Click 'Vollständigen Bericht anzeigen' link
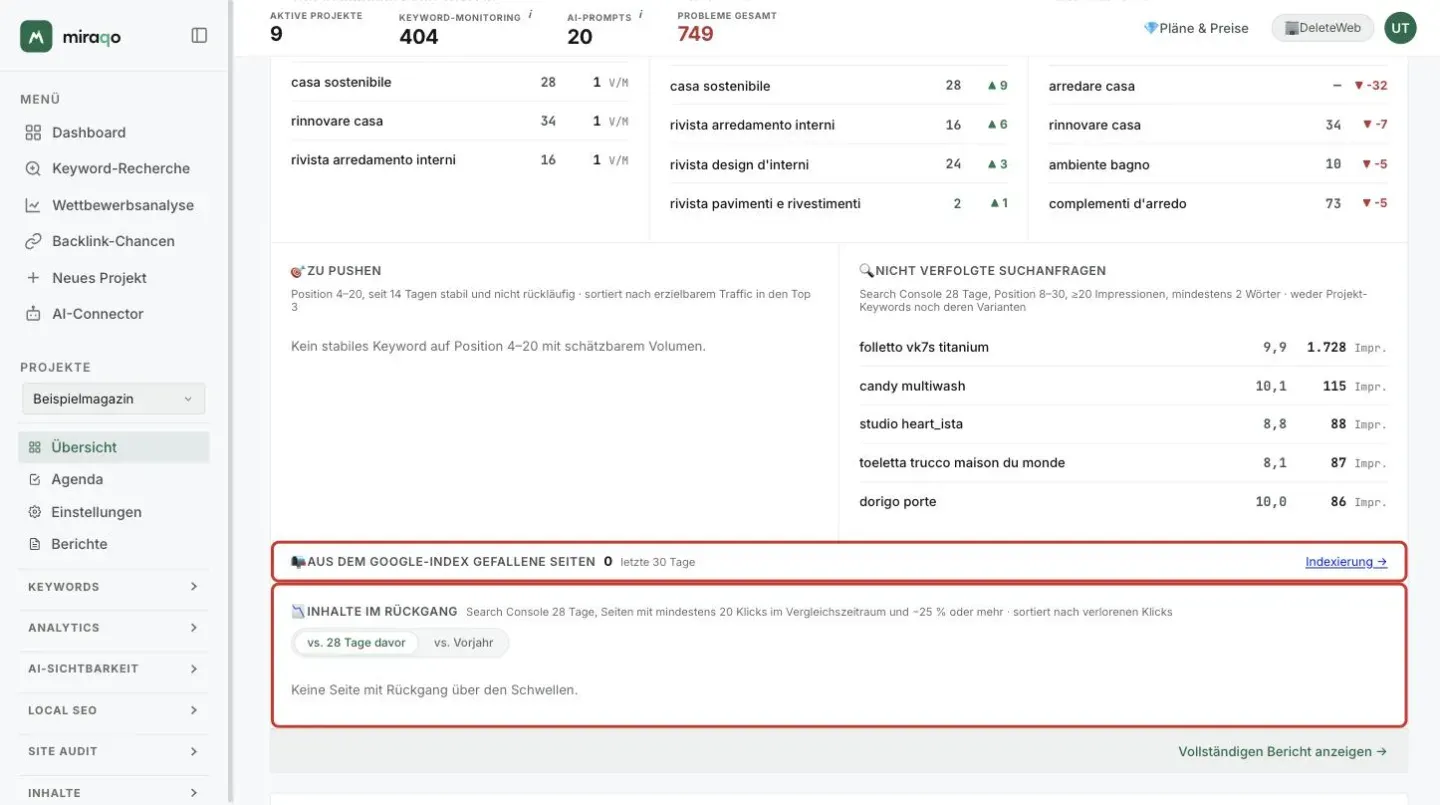 1283,751
